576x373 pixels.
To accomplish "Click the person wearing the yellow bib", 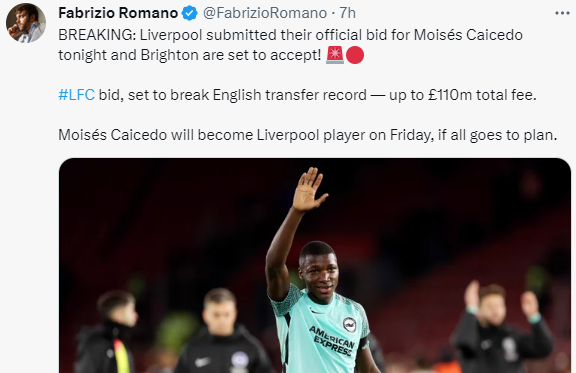I will click(107, 332).
